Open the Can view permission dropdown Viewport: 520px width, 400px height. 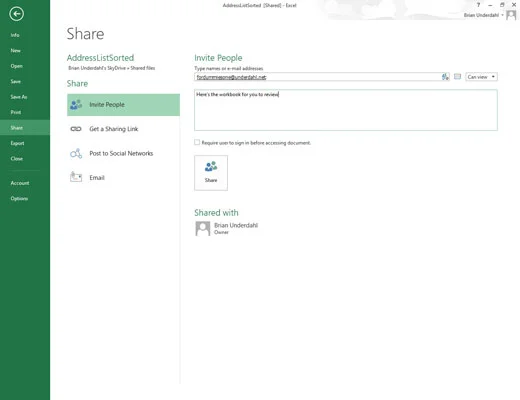[481, 77]
